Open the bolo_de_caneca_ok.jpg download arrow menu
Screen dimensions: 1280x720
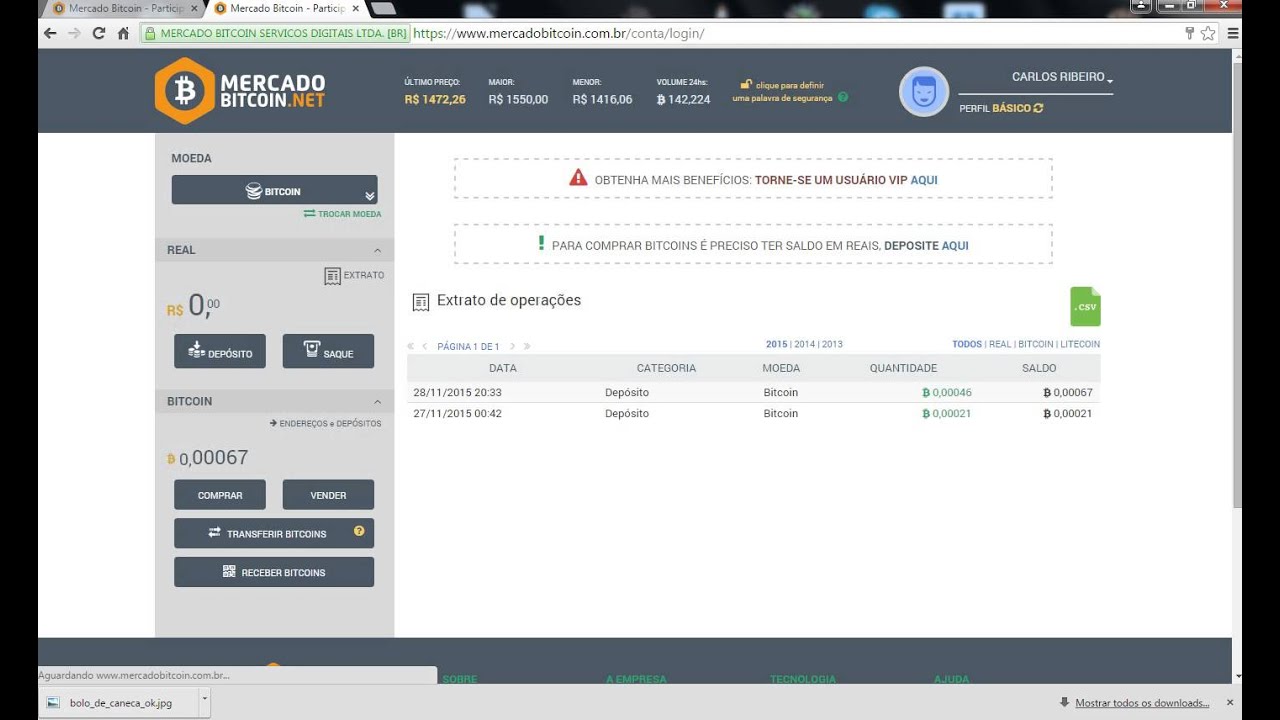tap(204, 702)
